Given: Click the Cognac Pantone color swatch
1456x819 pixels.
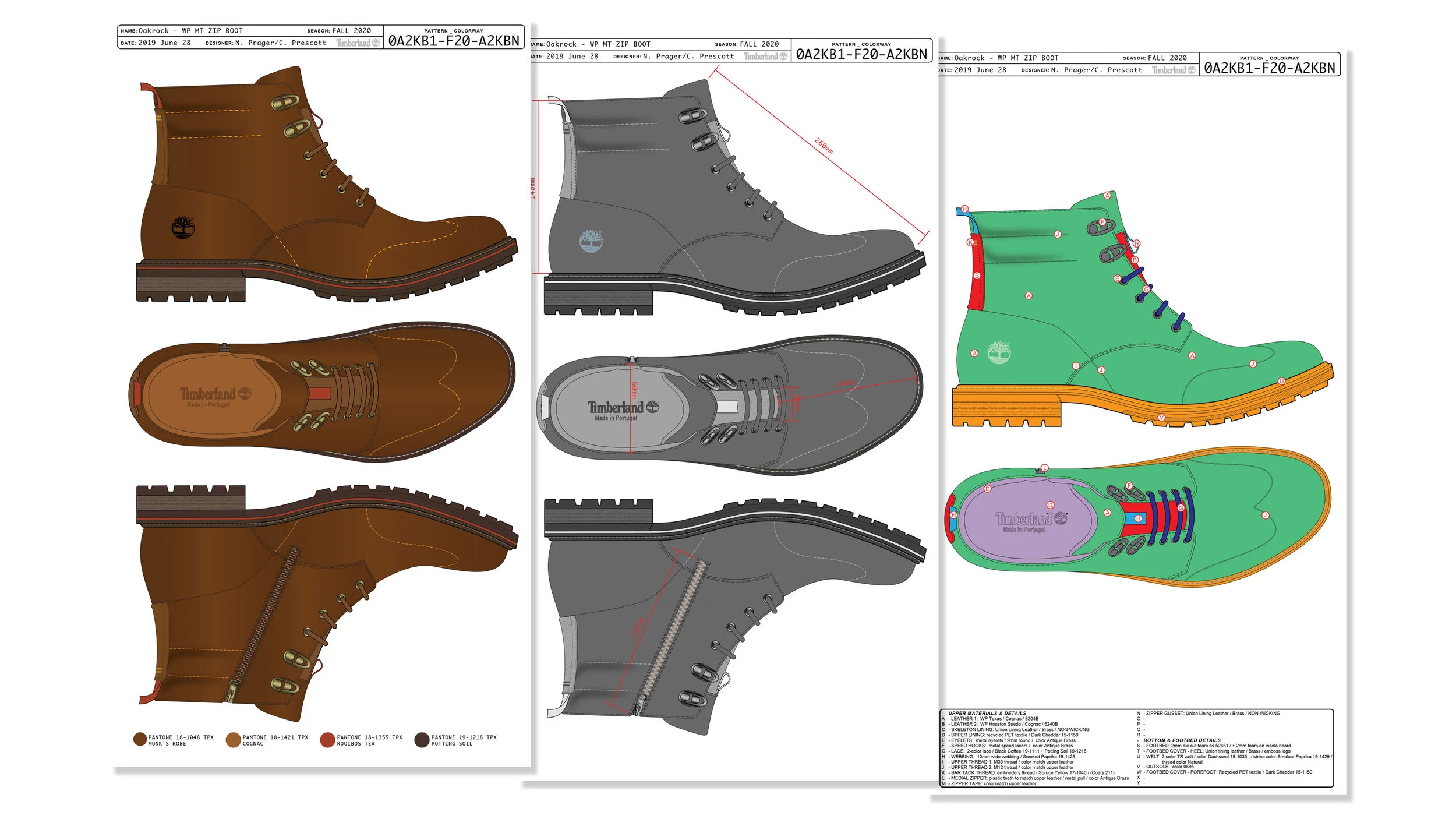Looking at the screenshot, I should tap(233, 740).
